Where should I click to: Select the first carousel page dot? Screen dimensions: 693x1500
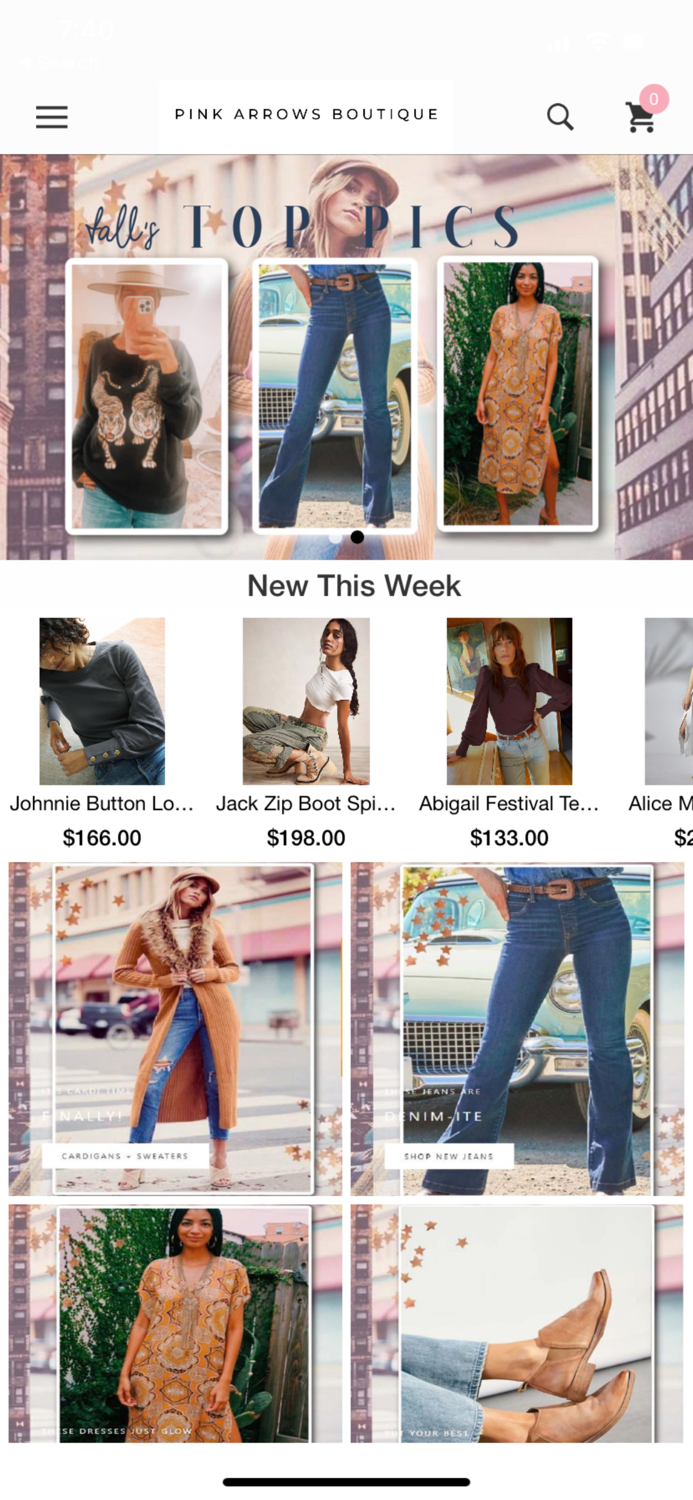(335, 537)
